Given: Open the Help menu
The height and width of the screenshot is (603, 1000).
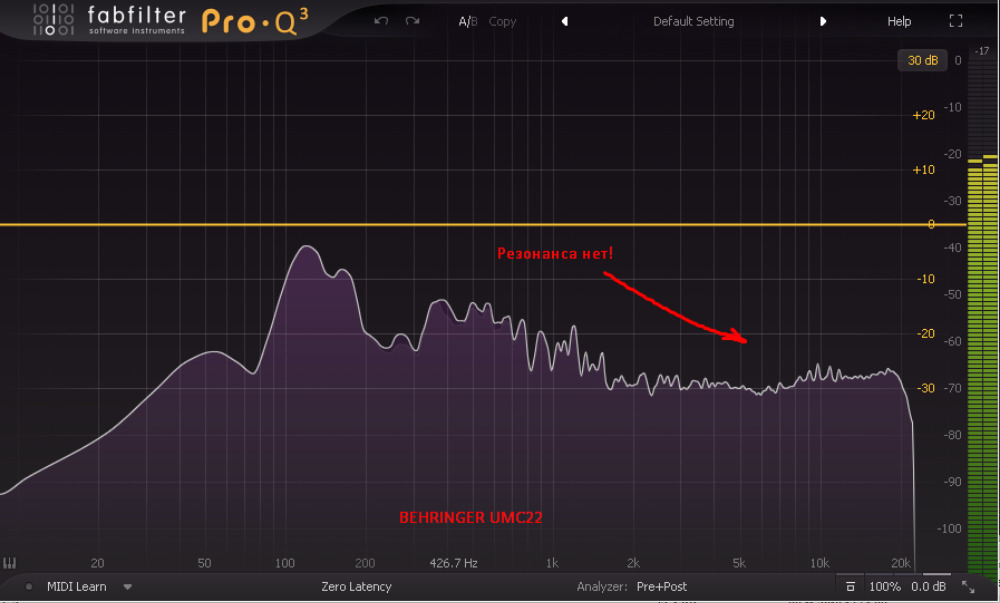Looking at the screenshot, I should pos(899,22).
